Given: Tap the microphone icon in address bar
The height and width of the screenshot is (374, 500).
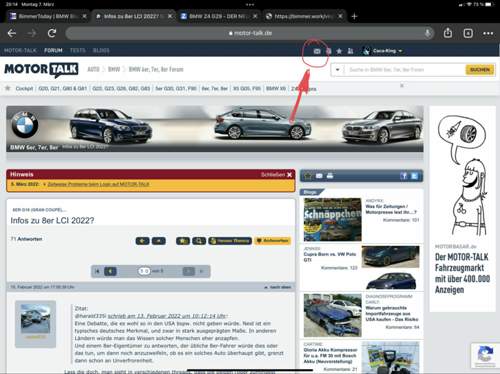Looking at the screenshot, I should click(x=428, y=33).
